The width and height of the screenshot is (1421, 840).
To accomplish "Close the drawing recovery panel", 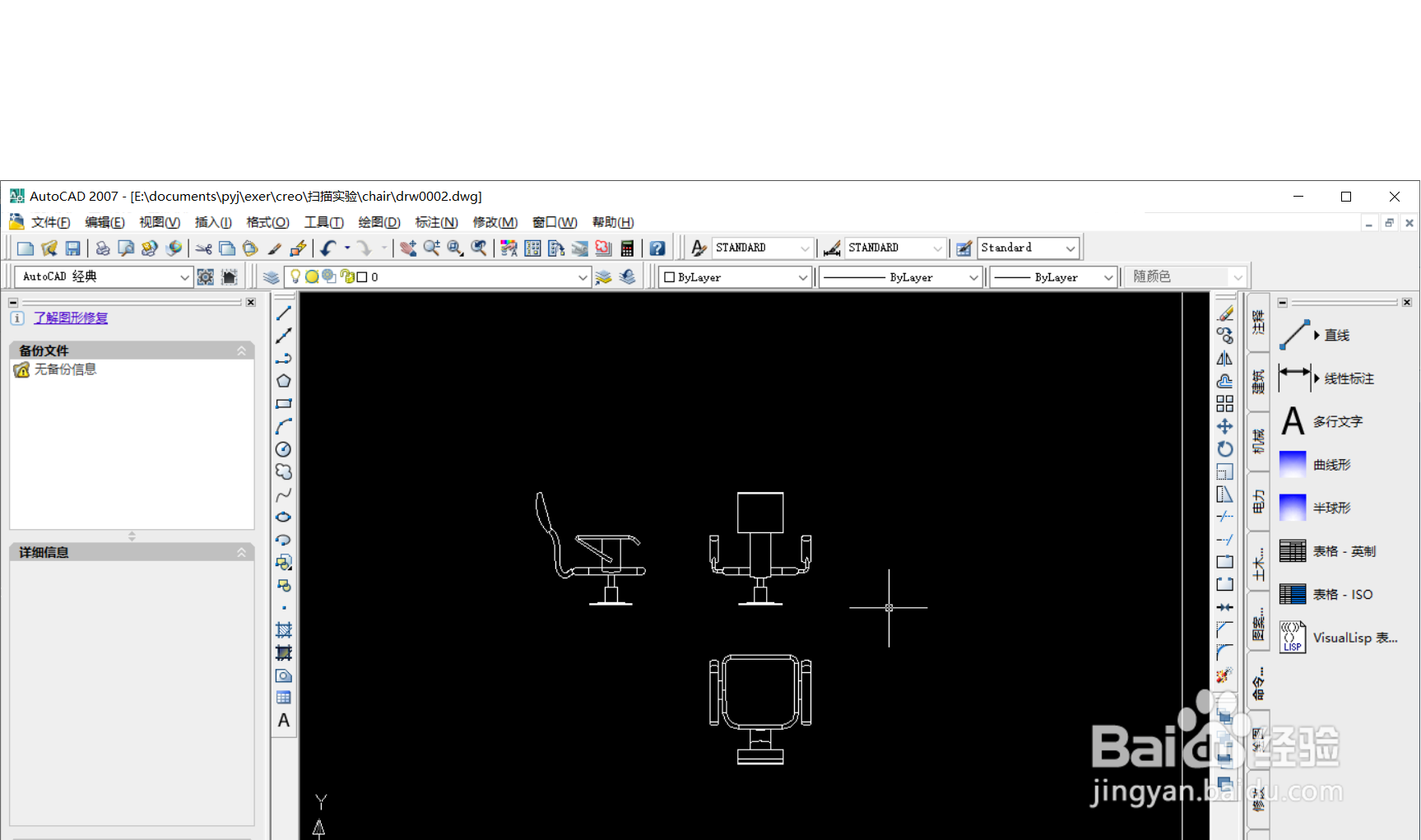I will [251, 302].
